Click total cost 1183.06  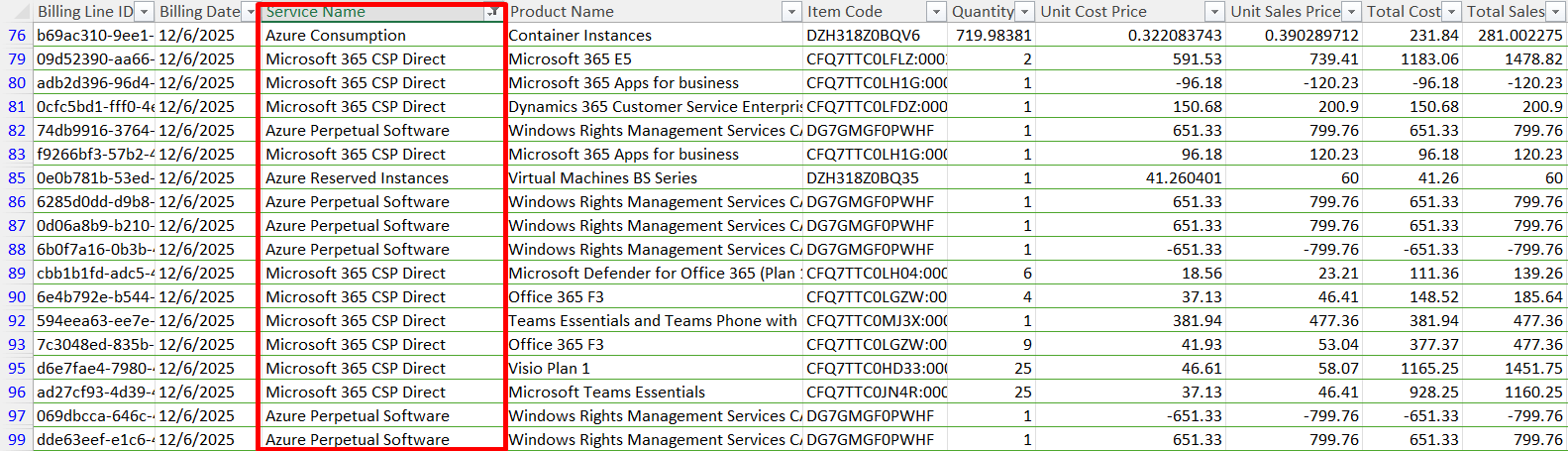point(1412,59)
